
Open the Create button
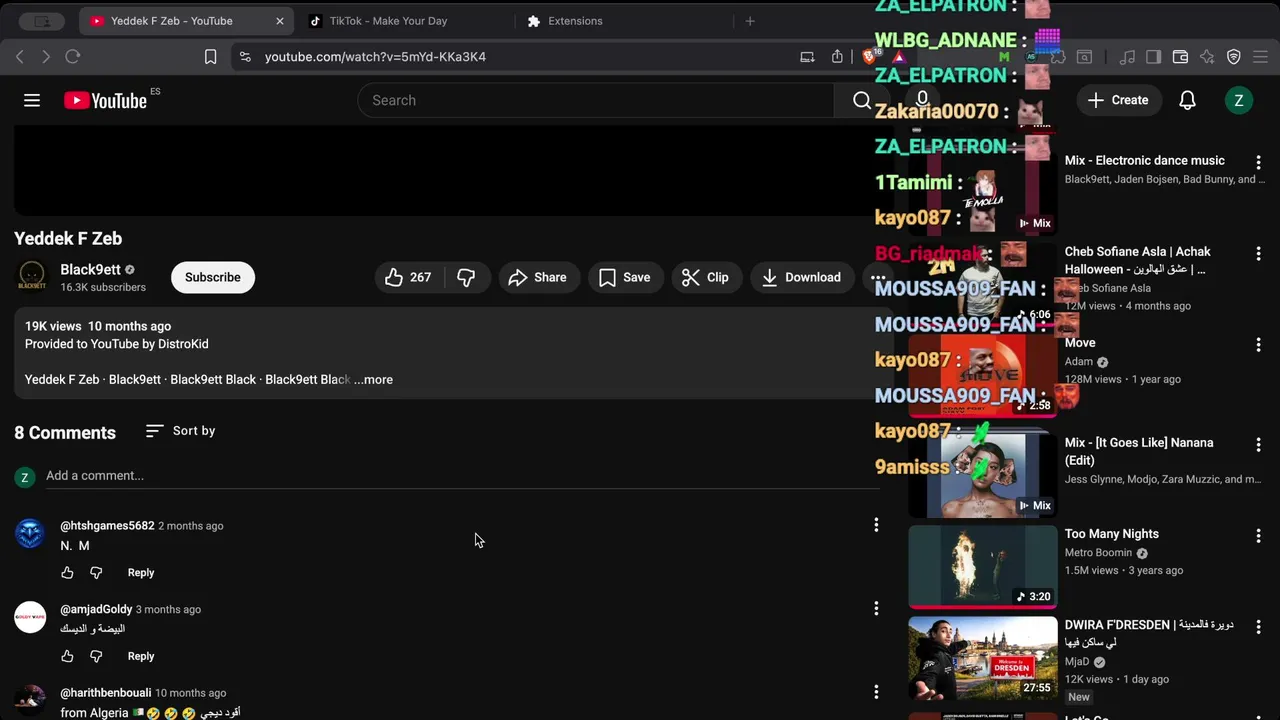click(x=1118, y=100)
